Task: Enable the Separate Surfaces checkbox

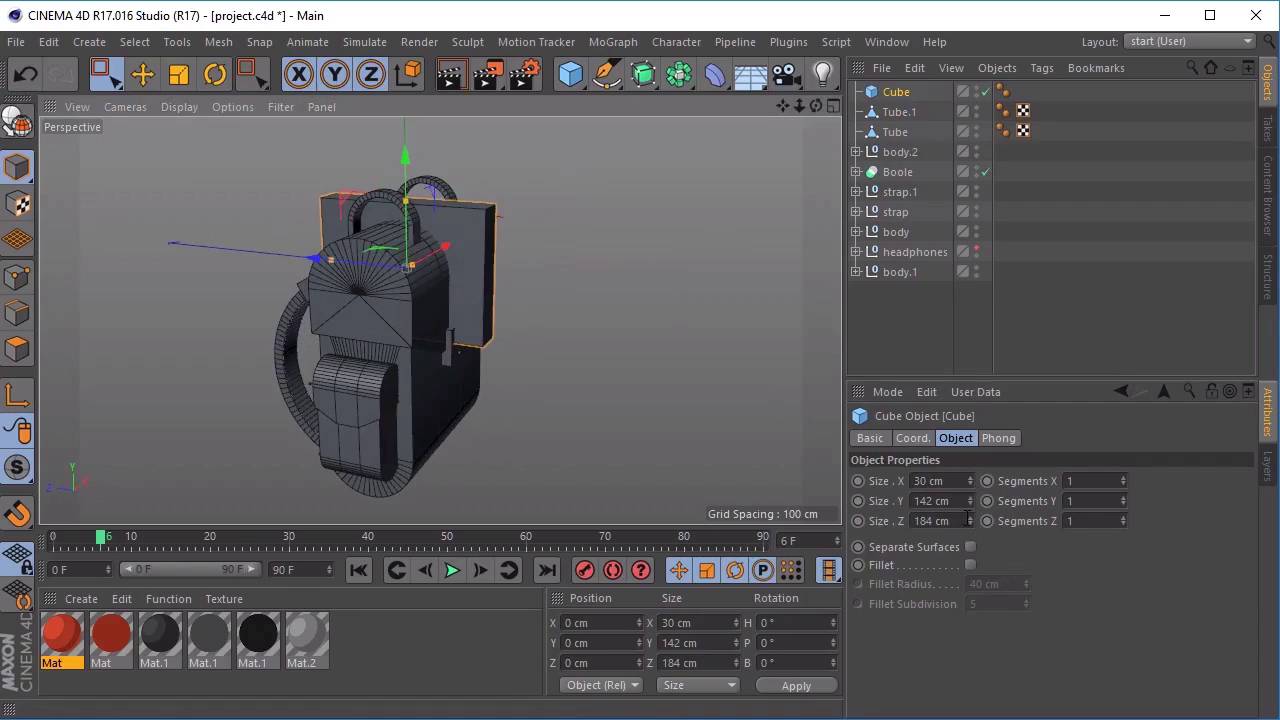Action: point(970,547)
